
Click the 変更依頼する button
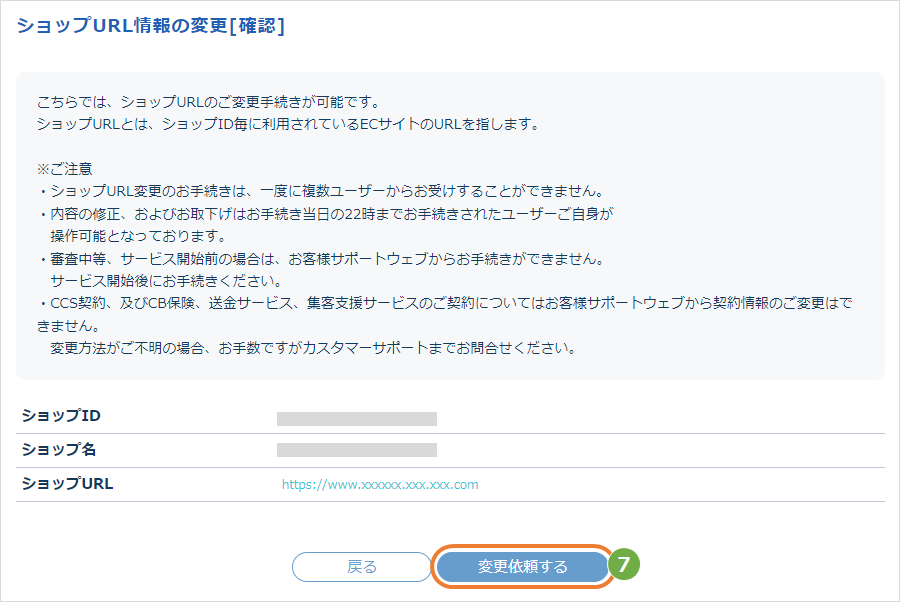tap(522, 567)
